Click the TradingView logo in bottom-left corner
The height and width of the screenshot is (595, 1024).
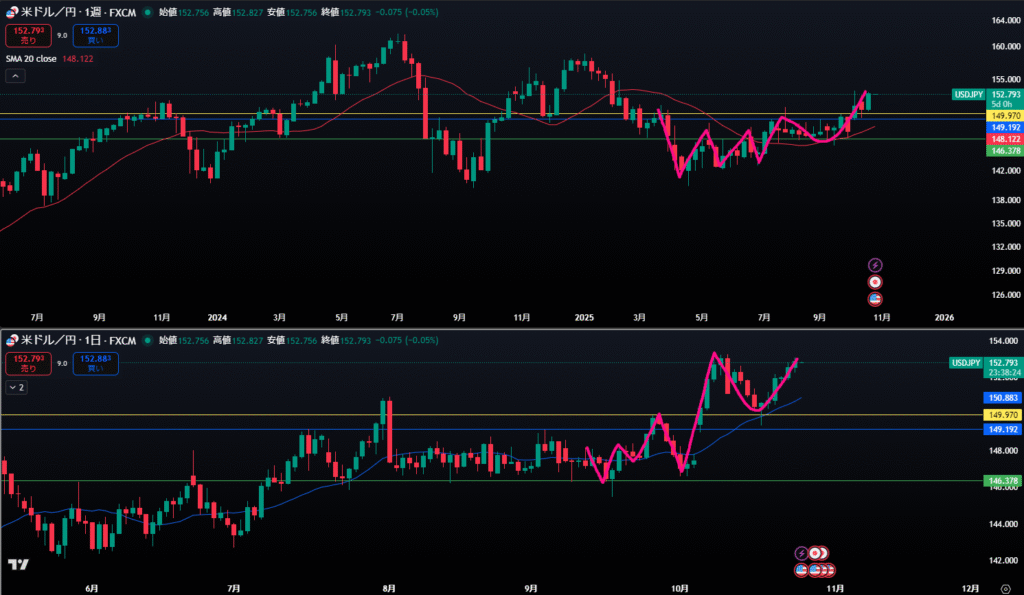[x=17, y=565]
